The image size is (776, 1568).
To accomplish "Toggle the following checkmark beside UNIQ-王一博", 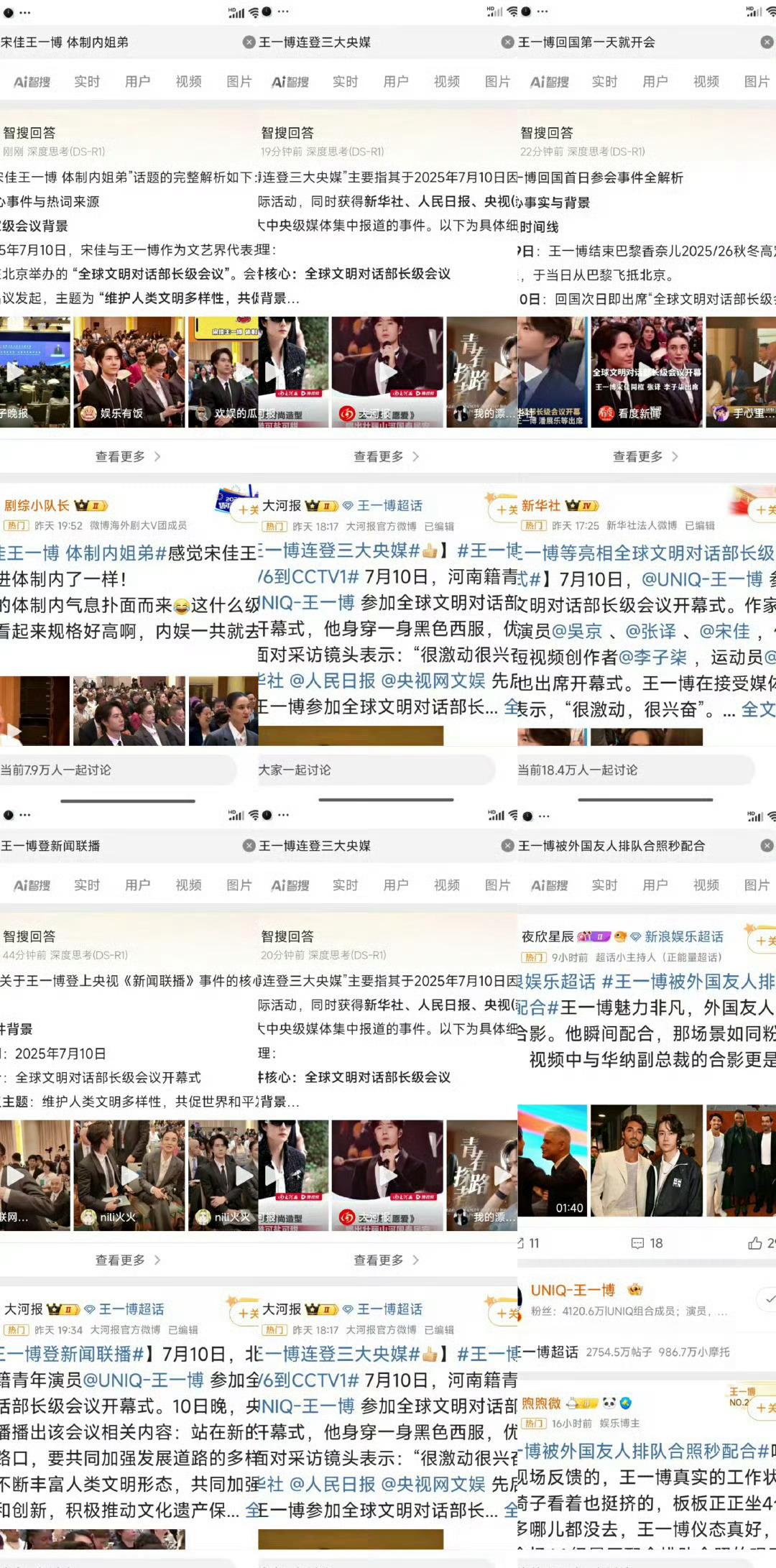I will tap(767, 1299).
